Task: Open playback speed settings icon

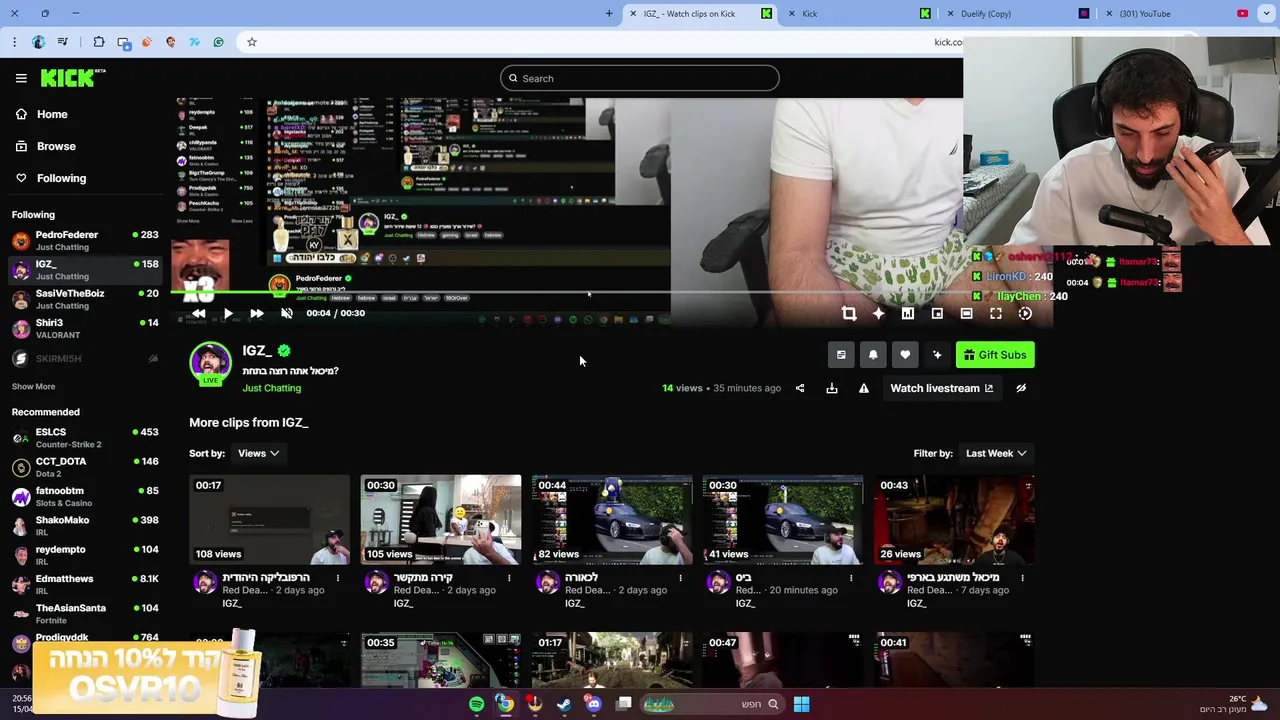Action: point(1025,313)
